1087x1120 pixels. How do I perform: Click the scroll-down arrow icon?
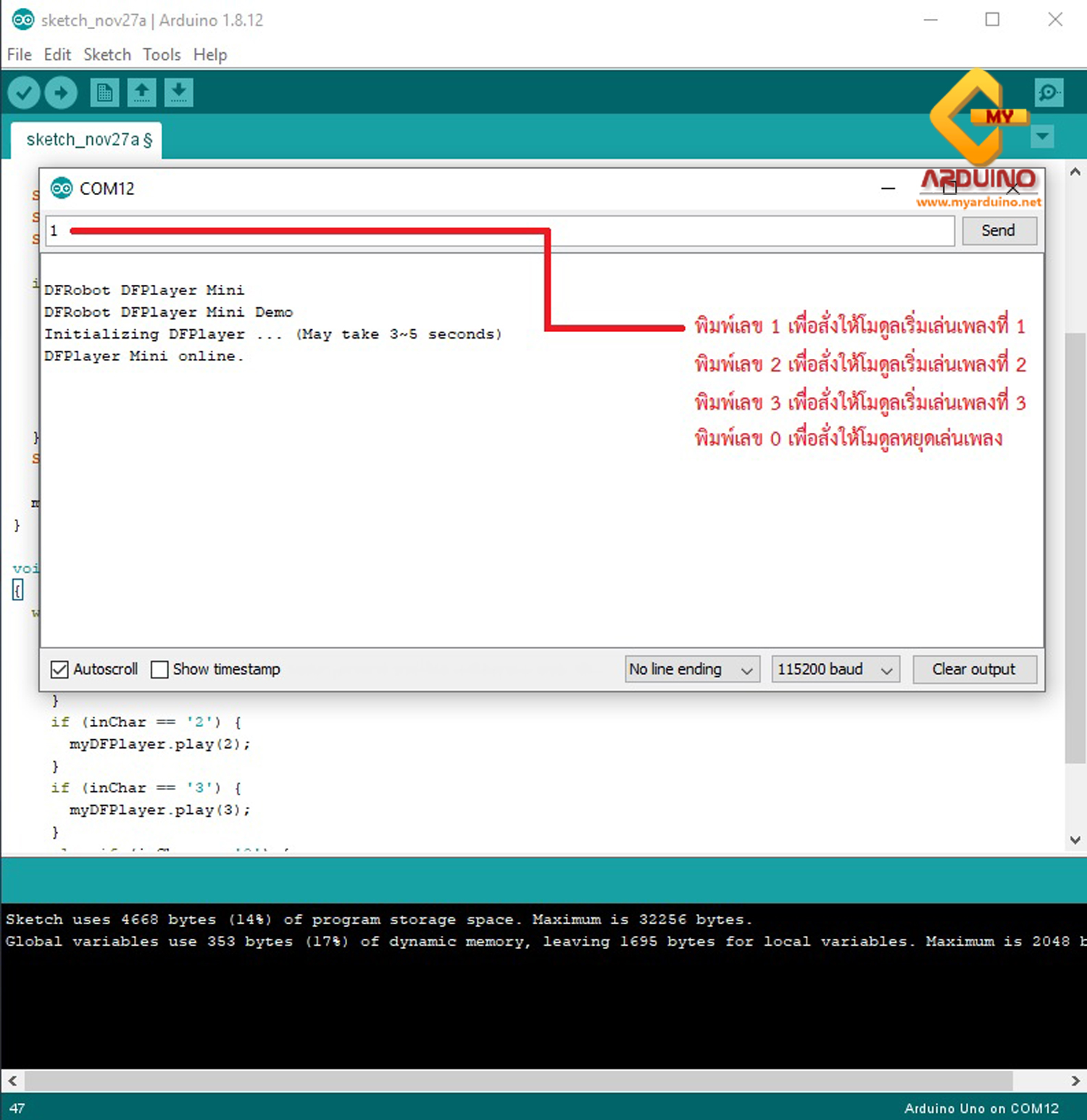[x=1075, y=839]
